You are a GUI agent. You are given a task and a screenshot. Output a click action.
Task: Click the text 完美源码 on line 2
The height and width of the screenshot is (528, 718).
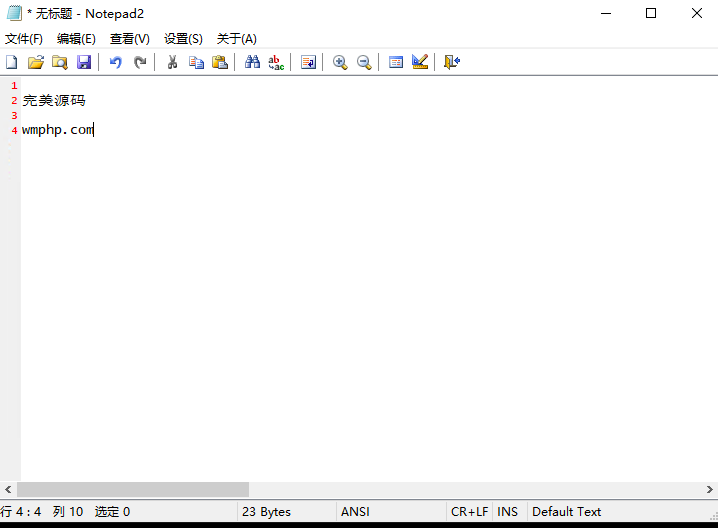point(54,100)
